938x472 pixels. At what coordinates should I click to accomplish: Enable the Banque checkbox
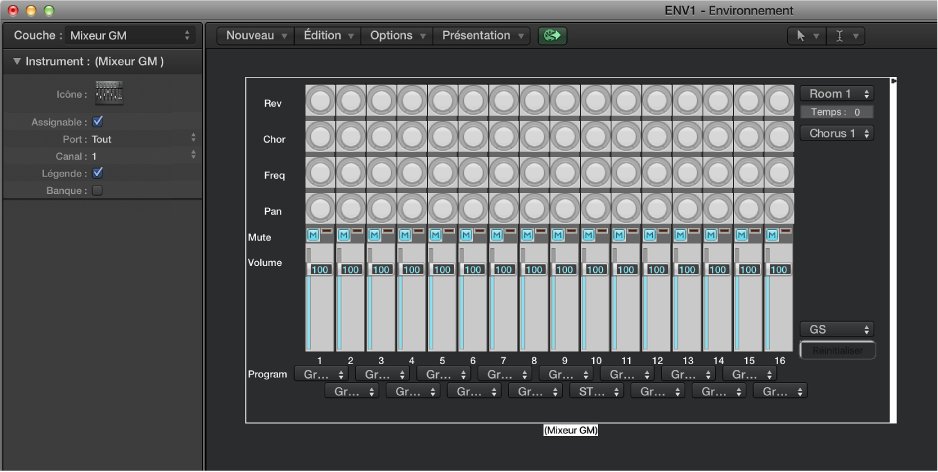point(98,190)
